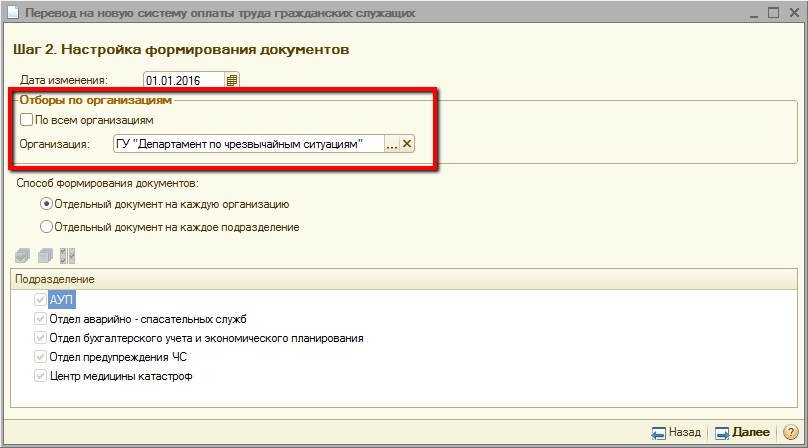This screenshot has width=808, height=448.
Task: Select Отдельный документ на каждое подразделение
Action: coord(46,227)
